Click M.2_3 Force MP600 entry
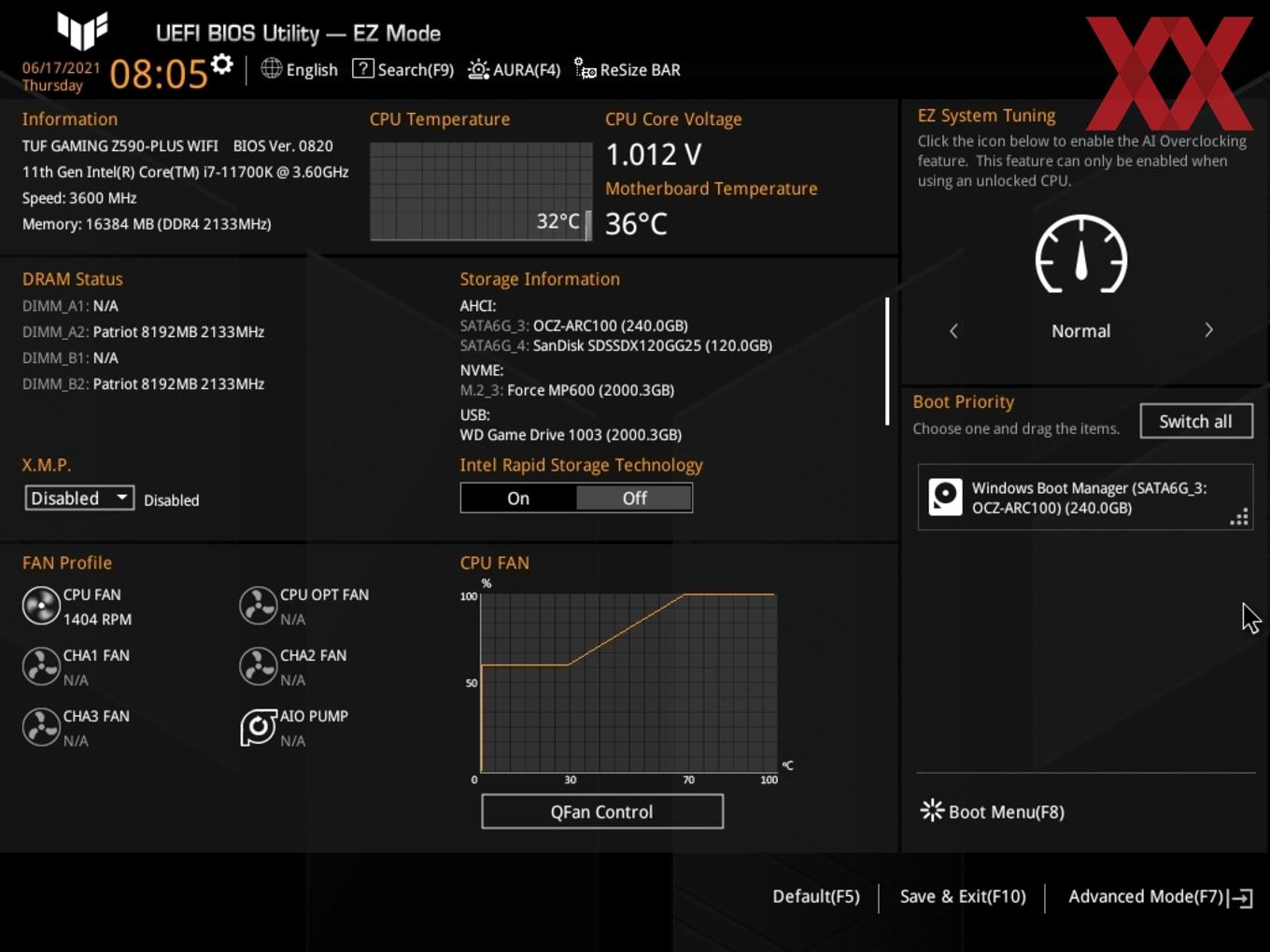The width and height of the screenshot is (1270, 952). [567, 390]
